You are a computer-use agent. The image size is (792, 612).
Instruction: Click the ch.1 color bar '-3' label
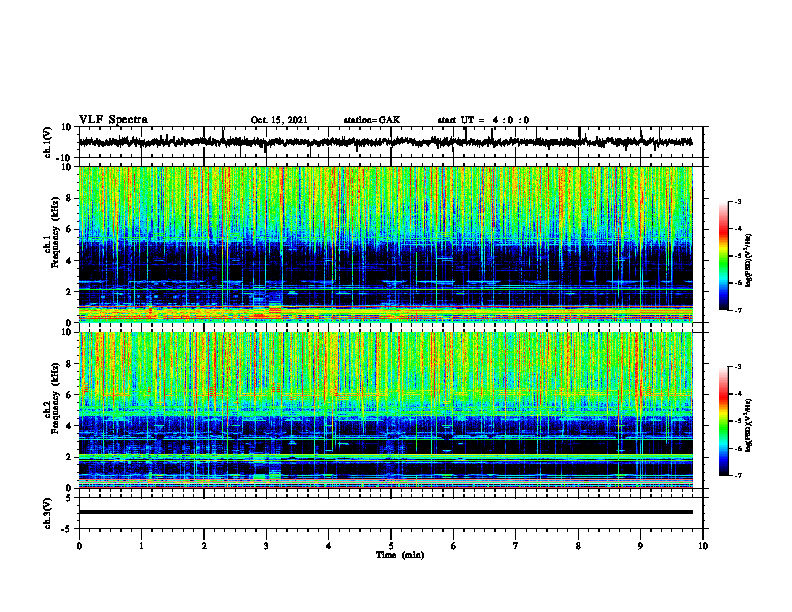(737, 201)
